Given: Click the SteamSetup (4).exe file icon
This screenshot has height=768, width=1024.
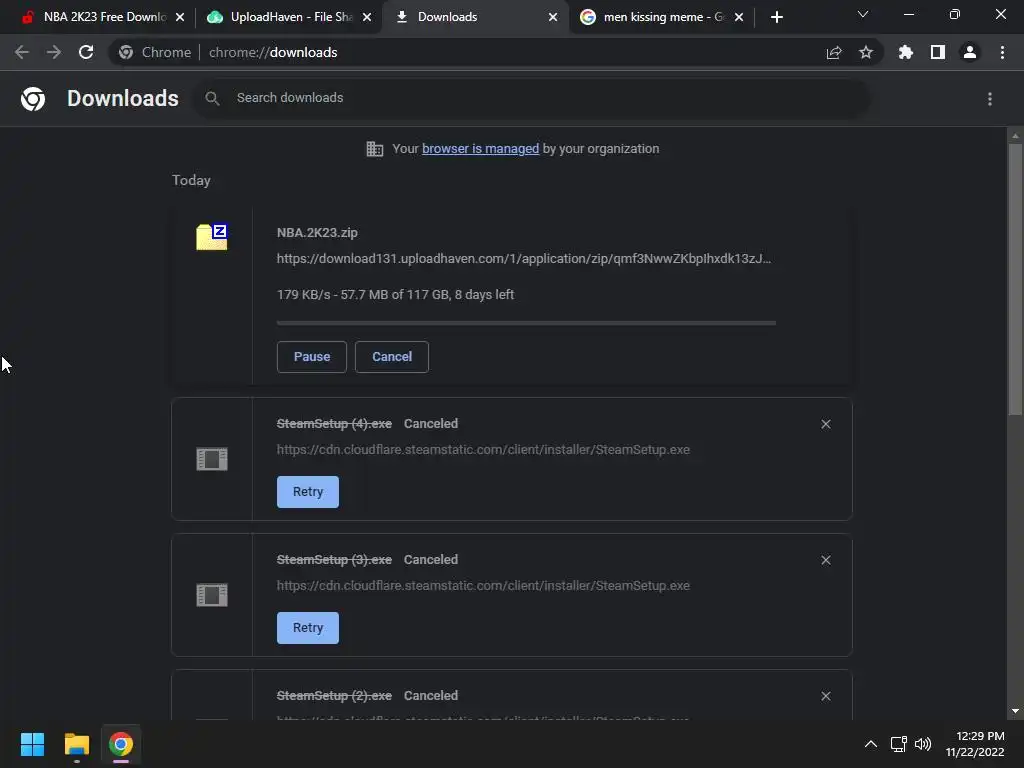Looking at the screenshot, I should pyautogui.click(x=212, y=459).
